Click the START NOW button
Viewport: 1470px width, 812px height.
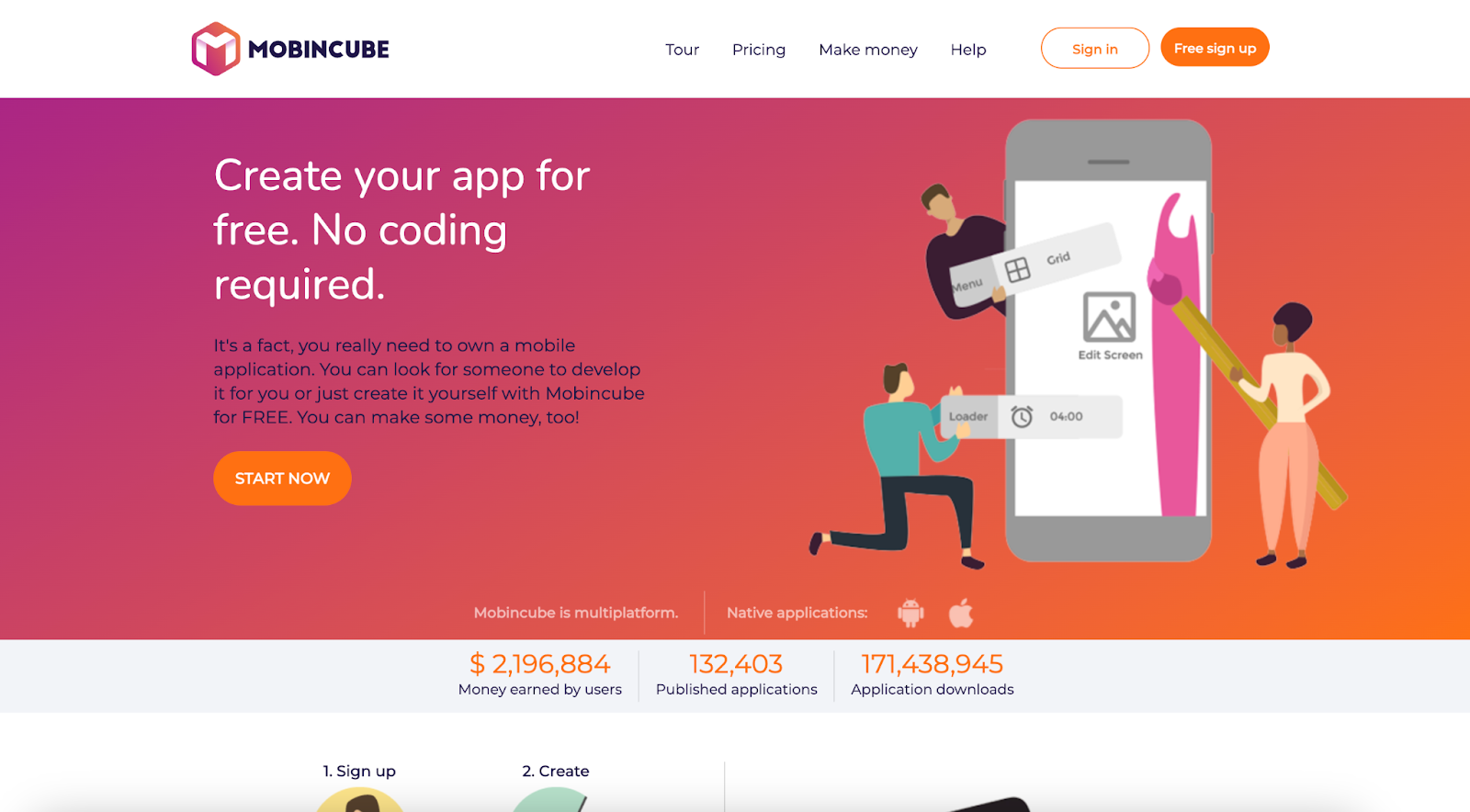tap(282, 479)
